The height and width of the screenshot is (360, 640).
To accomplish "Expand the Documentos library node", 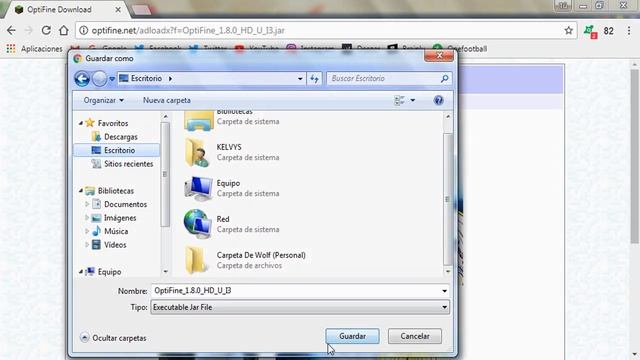I will tap(87, 204).
